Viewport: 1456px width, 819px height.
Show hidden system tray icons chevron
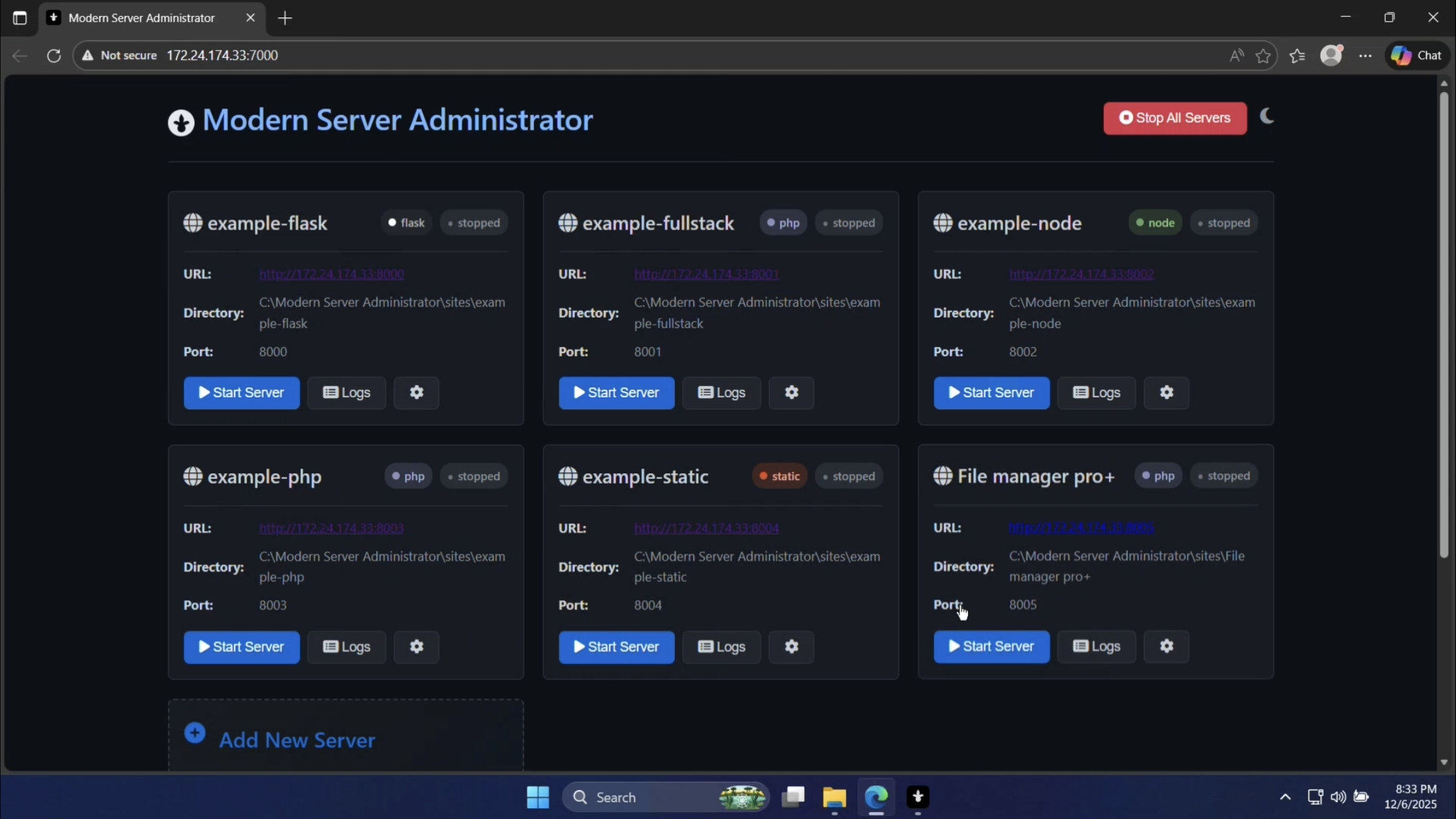click(x=1284, y=797)
